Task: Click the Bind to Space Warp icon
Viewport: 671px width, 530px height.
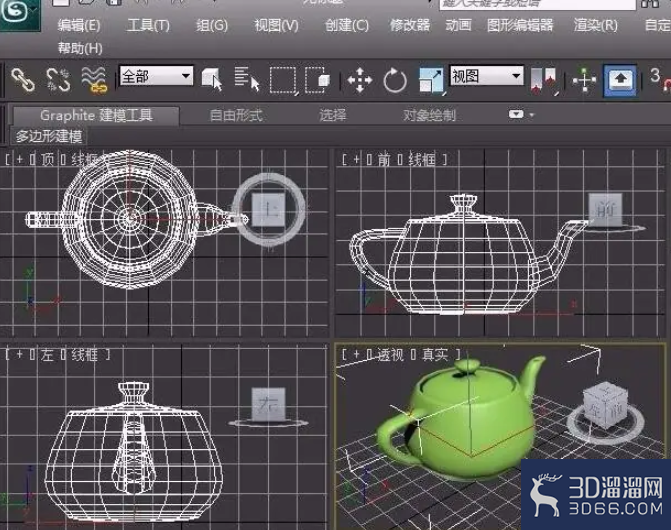Action: pos(94,80)
